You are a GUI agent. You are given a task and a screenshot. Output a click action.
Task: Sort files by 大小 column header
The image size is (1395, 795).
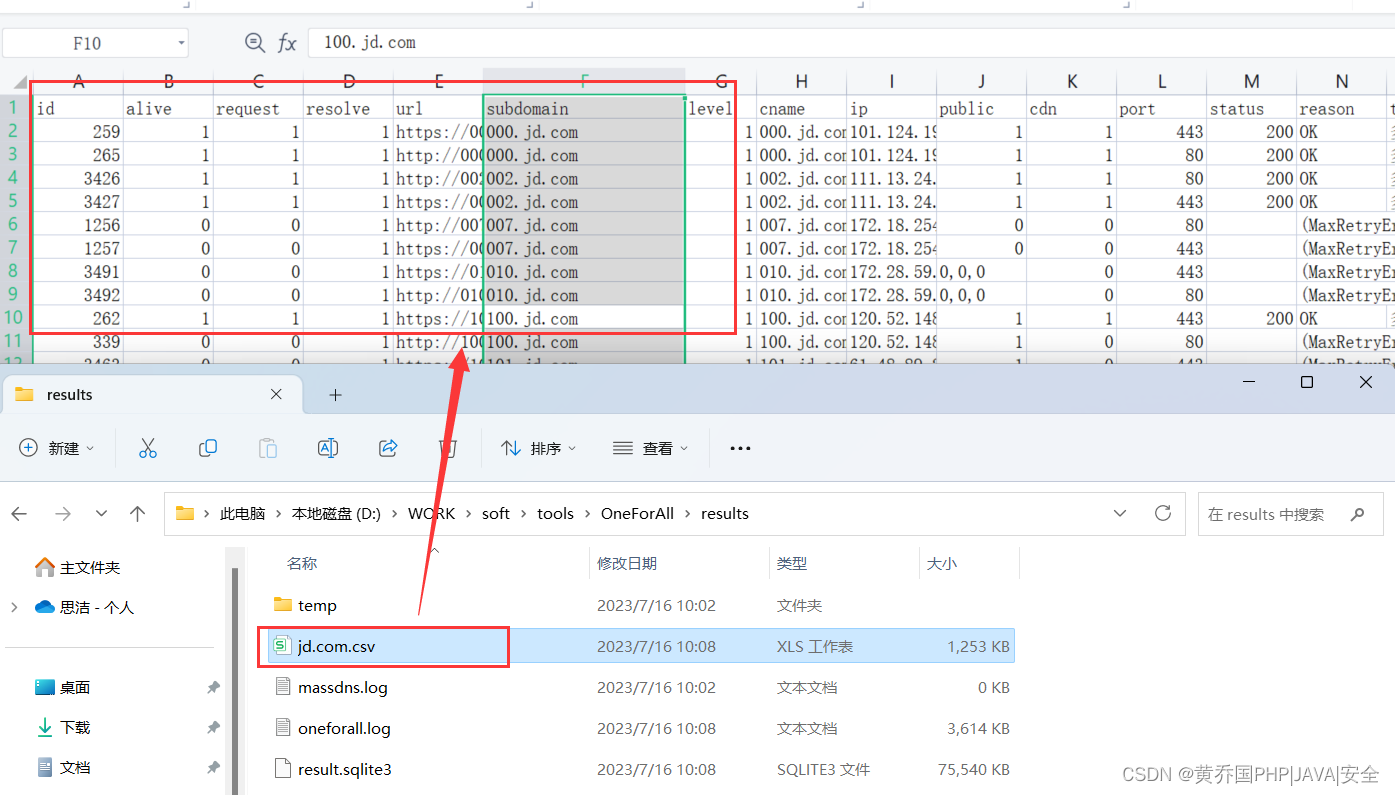[942, 563]
